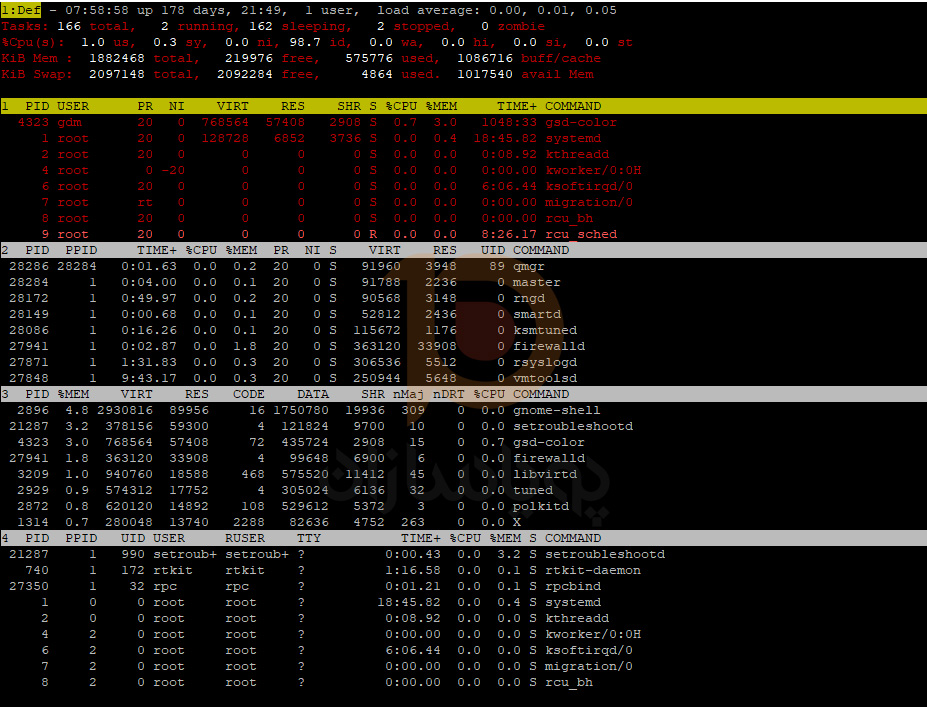927x707 pixels.
Task: Click TIME+ header in yellow header row
Action: [516, 106]
